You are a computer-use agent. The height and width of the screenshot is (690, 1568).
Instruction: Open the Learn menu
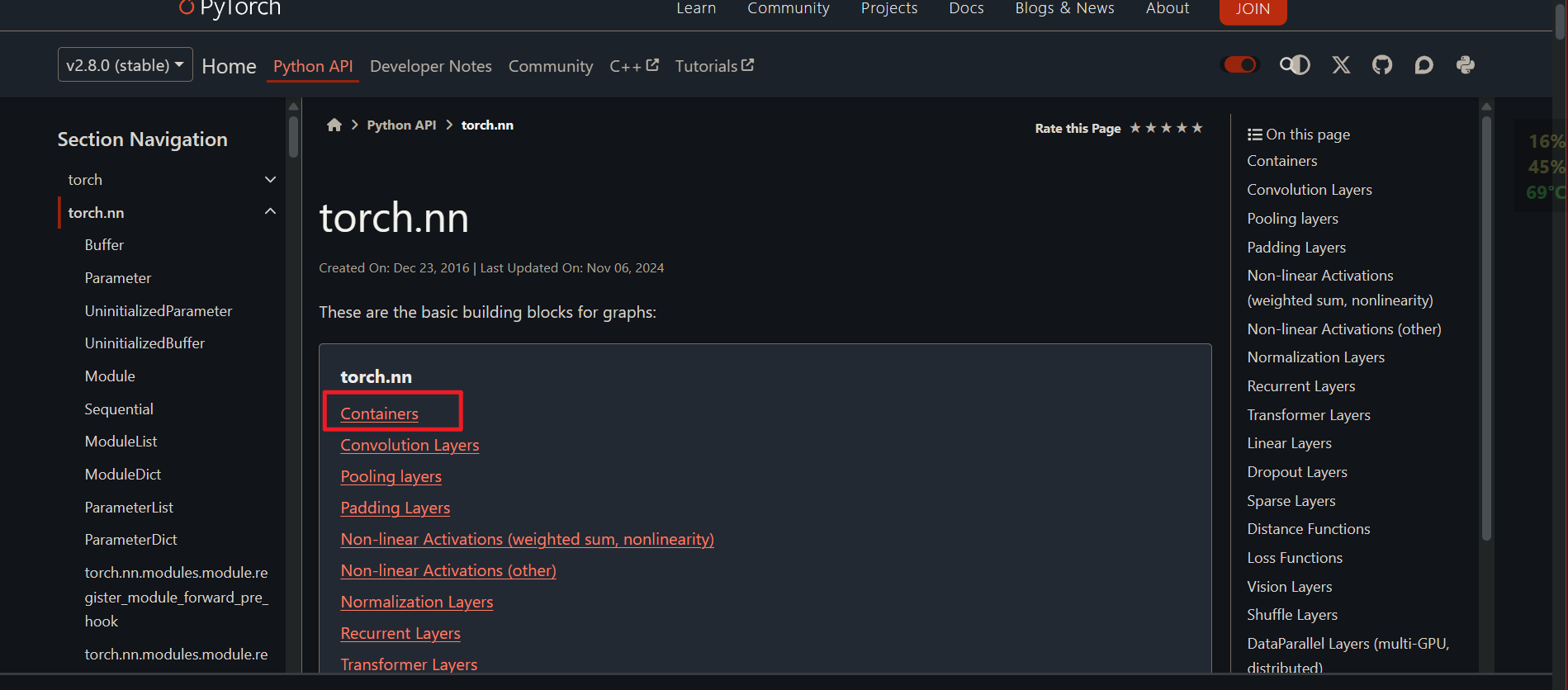point(696,8)
